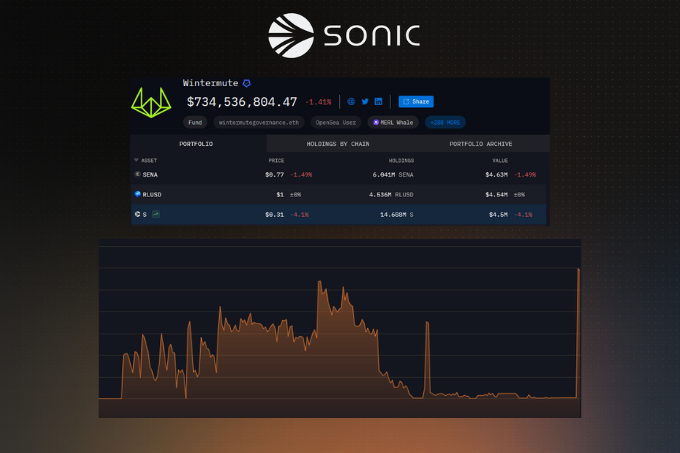The width and height of the screenshot is (680, 453).
Task: Click the $0.77 SENA price
Action: 275,175
